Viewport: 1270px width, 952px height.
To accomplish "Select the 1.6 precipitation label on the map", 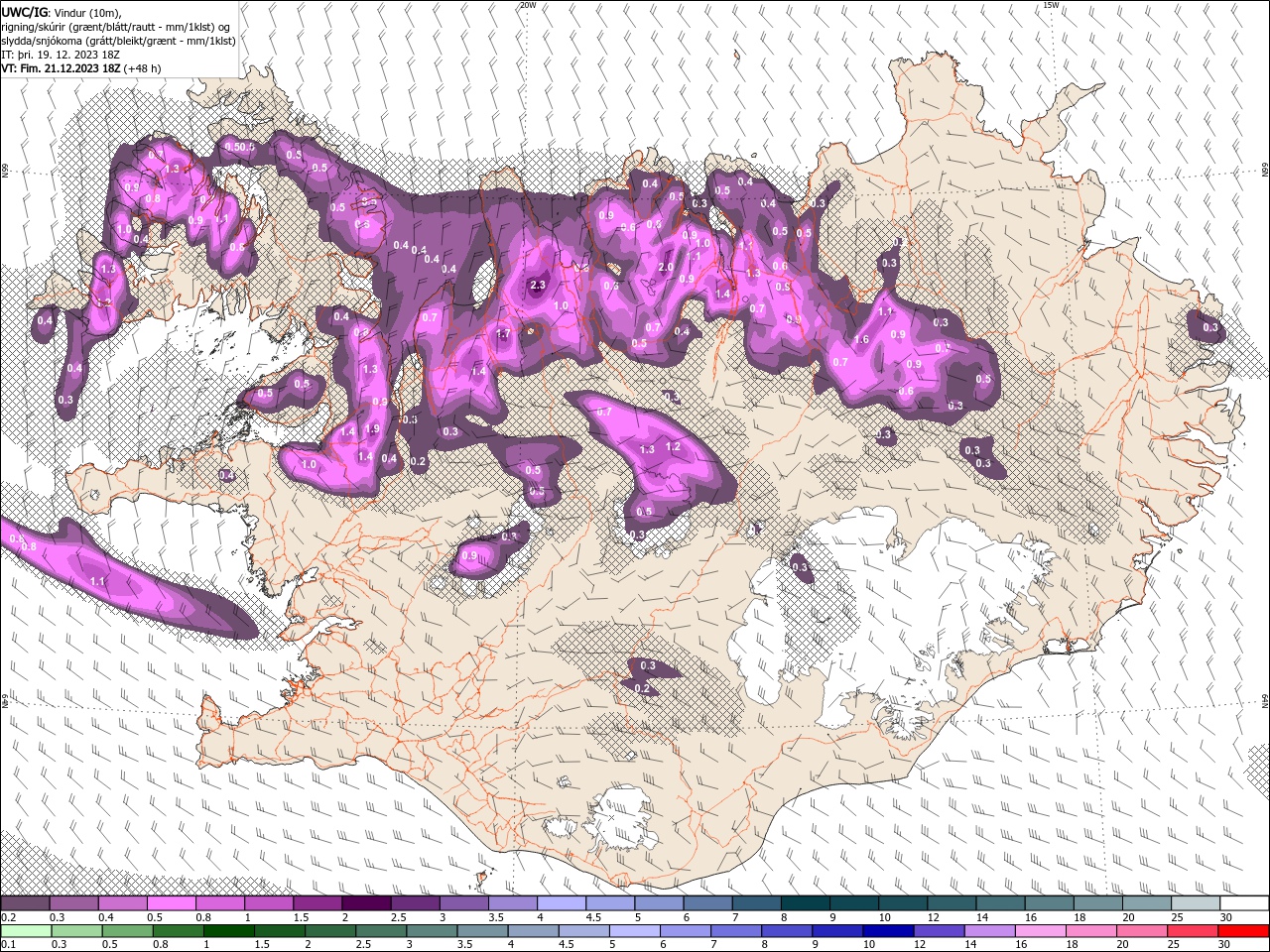I will 861,339.
